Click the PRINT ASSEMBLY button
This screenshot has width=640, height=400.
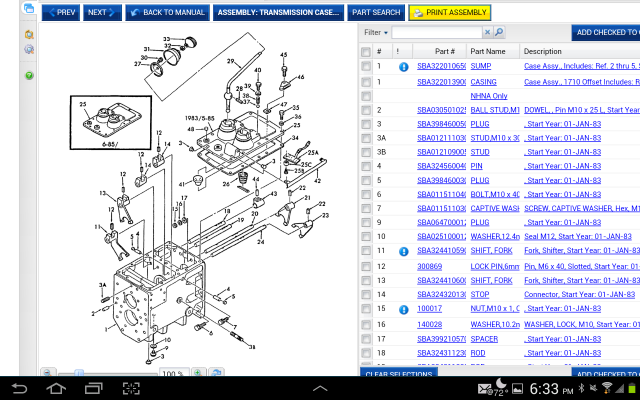tap(450, 13)
